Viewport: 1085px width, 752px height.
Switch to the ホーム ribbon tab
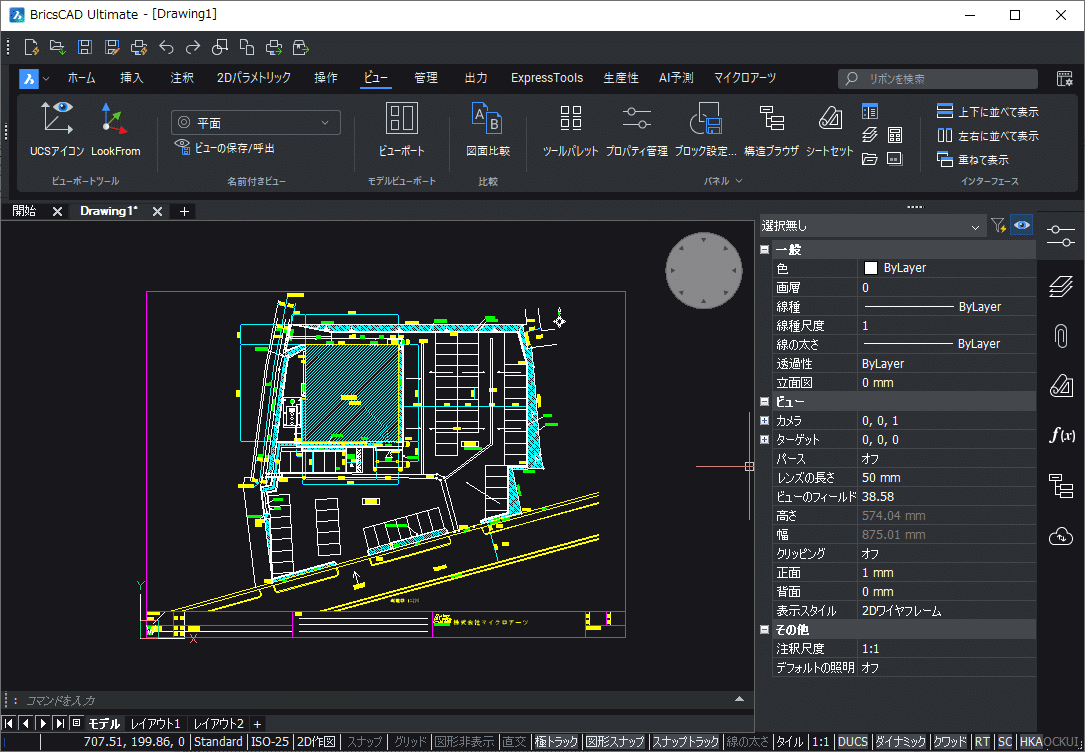tap(82, 78)
